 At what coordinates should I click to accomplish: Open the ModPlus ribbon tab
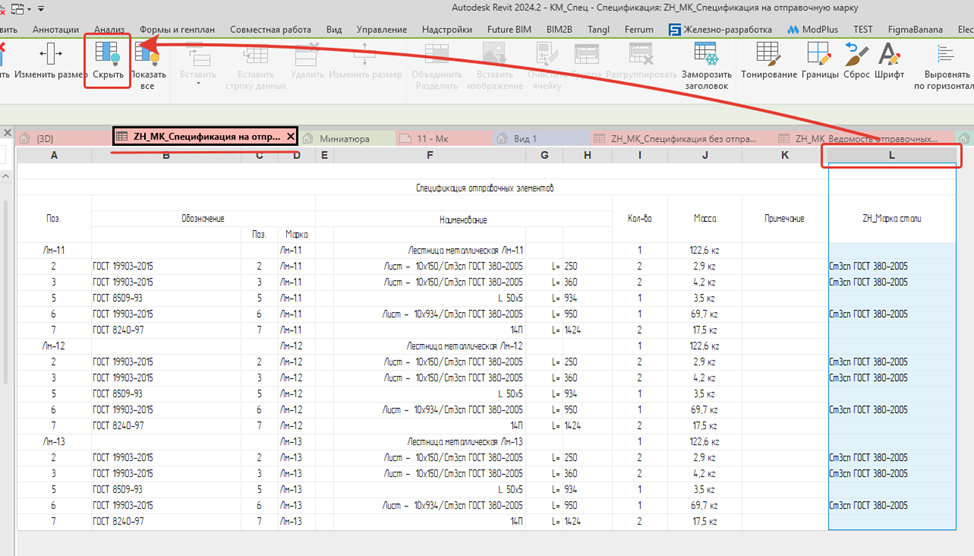pyautogui.click(x=812, y=29)
